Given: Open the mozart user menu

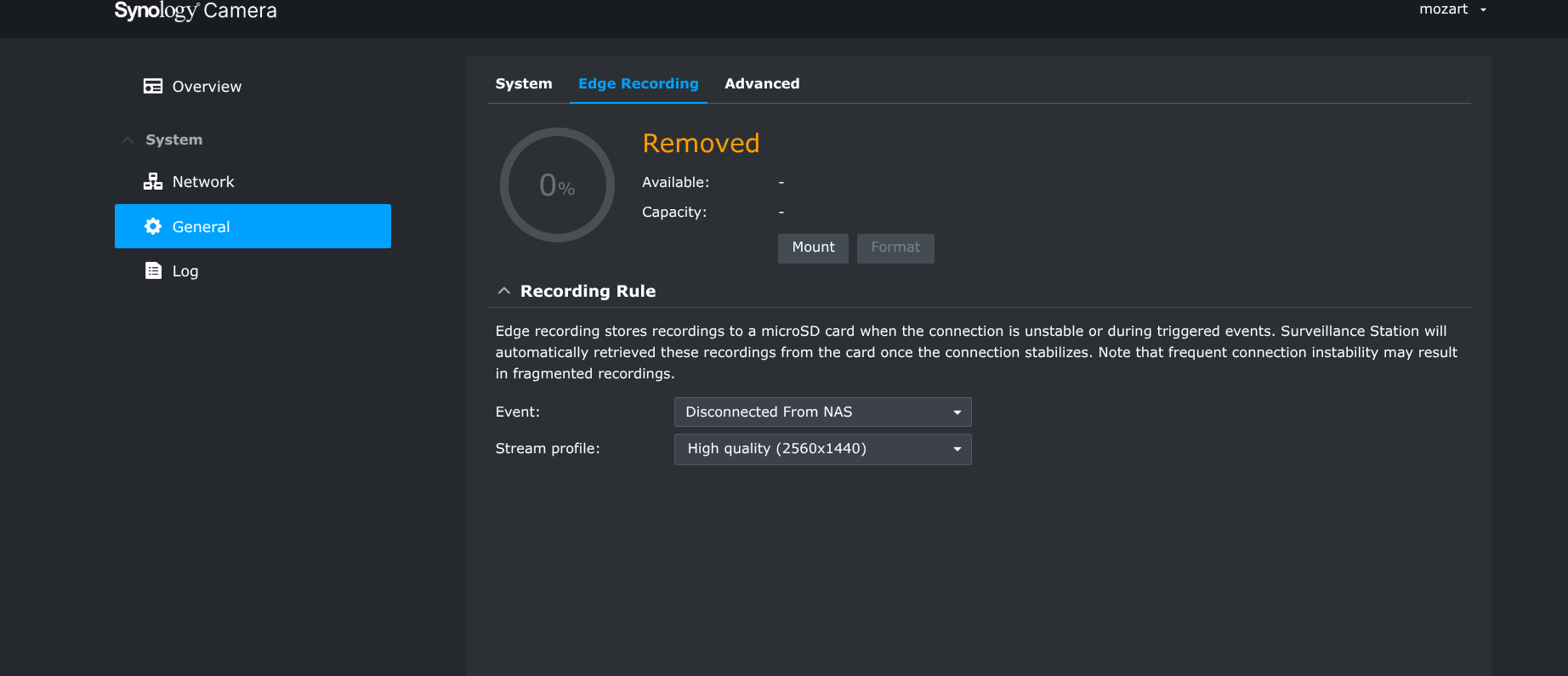Looking at the screenshot, I should point(1452,9).
